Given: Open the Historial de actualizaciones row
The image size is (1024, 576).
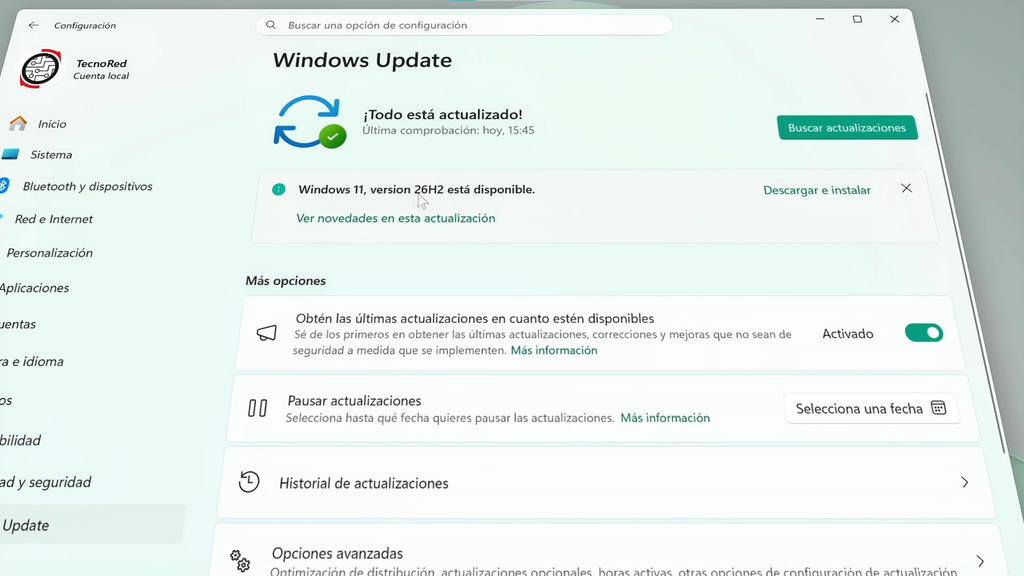Looking at the screenshot, I should [x=606, y=483].
